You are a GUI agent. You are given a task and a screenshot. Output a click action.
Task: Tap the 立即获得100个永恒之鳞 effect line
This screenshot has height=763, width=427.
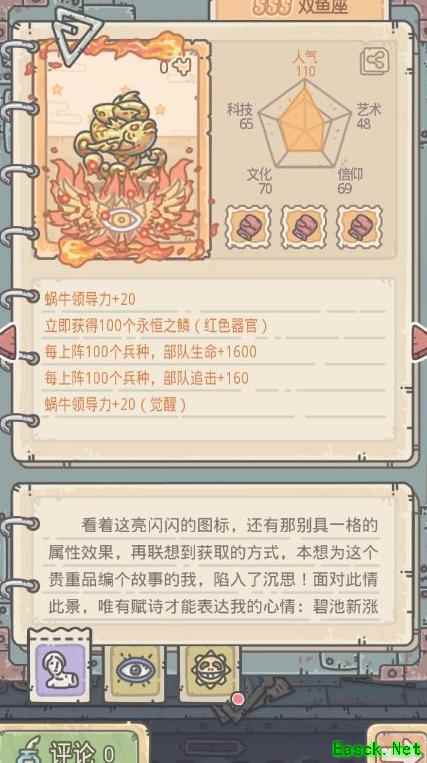point(156,325)
